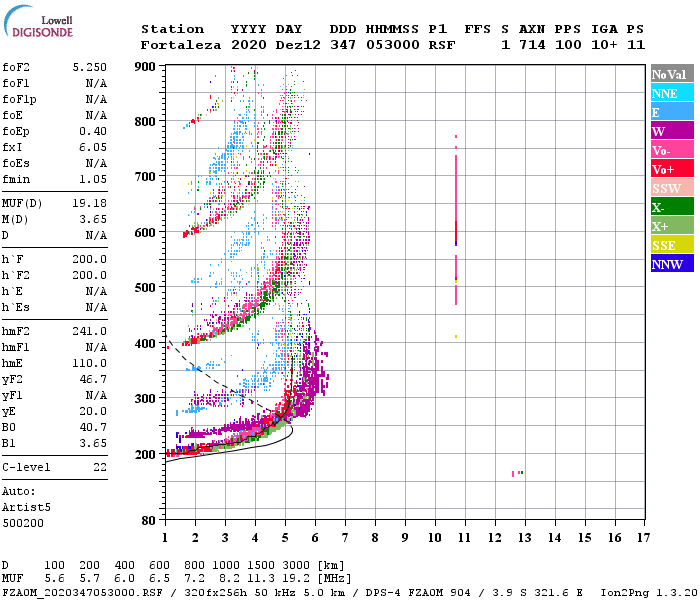Viewport: 700px width, 600px height.
Task: Click the MUF 19.2 value for 3000 km
Action: pos(296,579)
